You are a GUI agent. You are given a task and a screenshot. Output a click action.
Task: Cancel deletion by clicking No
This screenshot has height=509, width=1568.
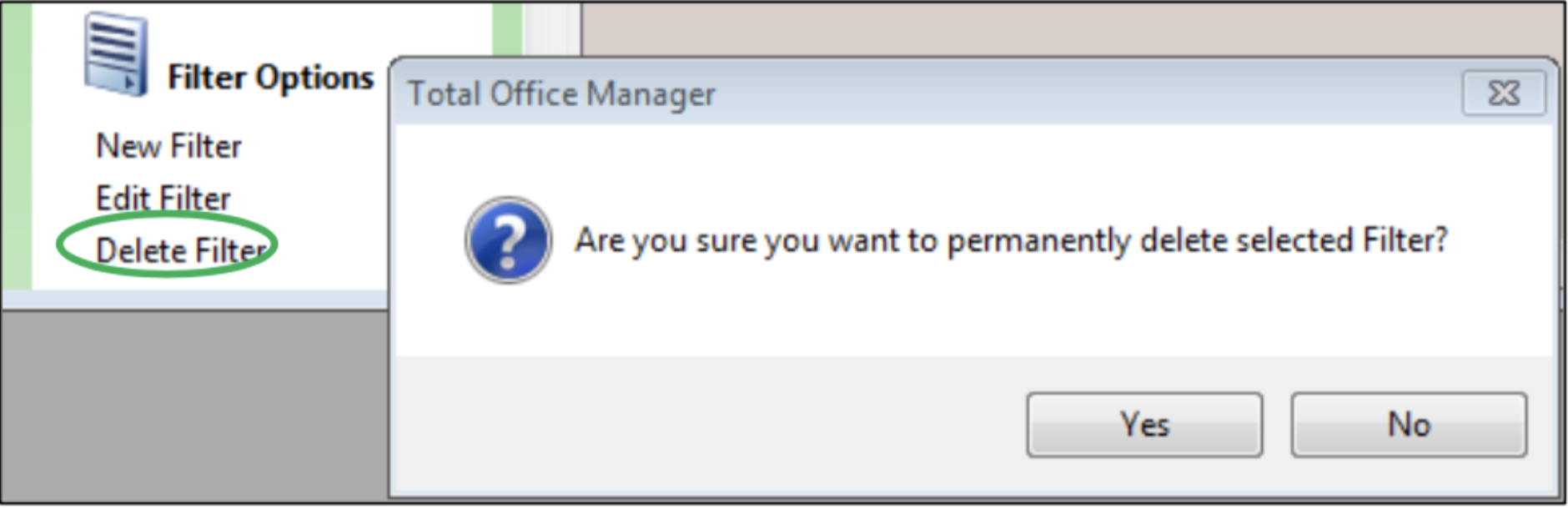tap(1410, 426)
